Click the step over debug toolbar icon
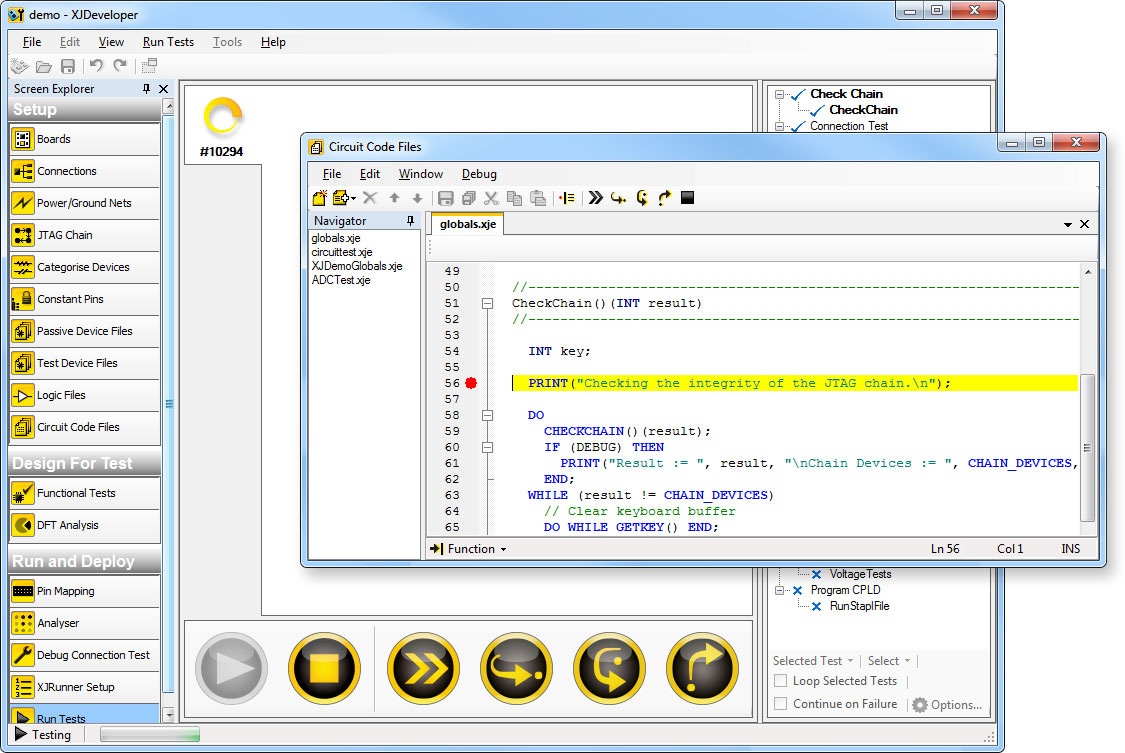 point(618,198)
